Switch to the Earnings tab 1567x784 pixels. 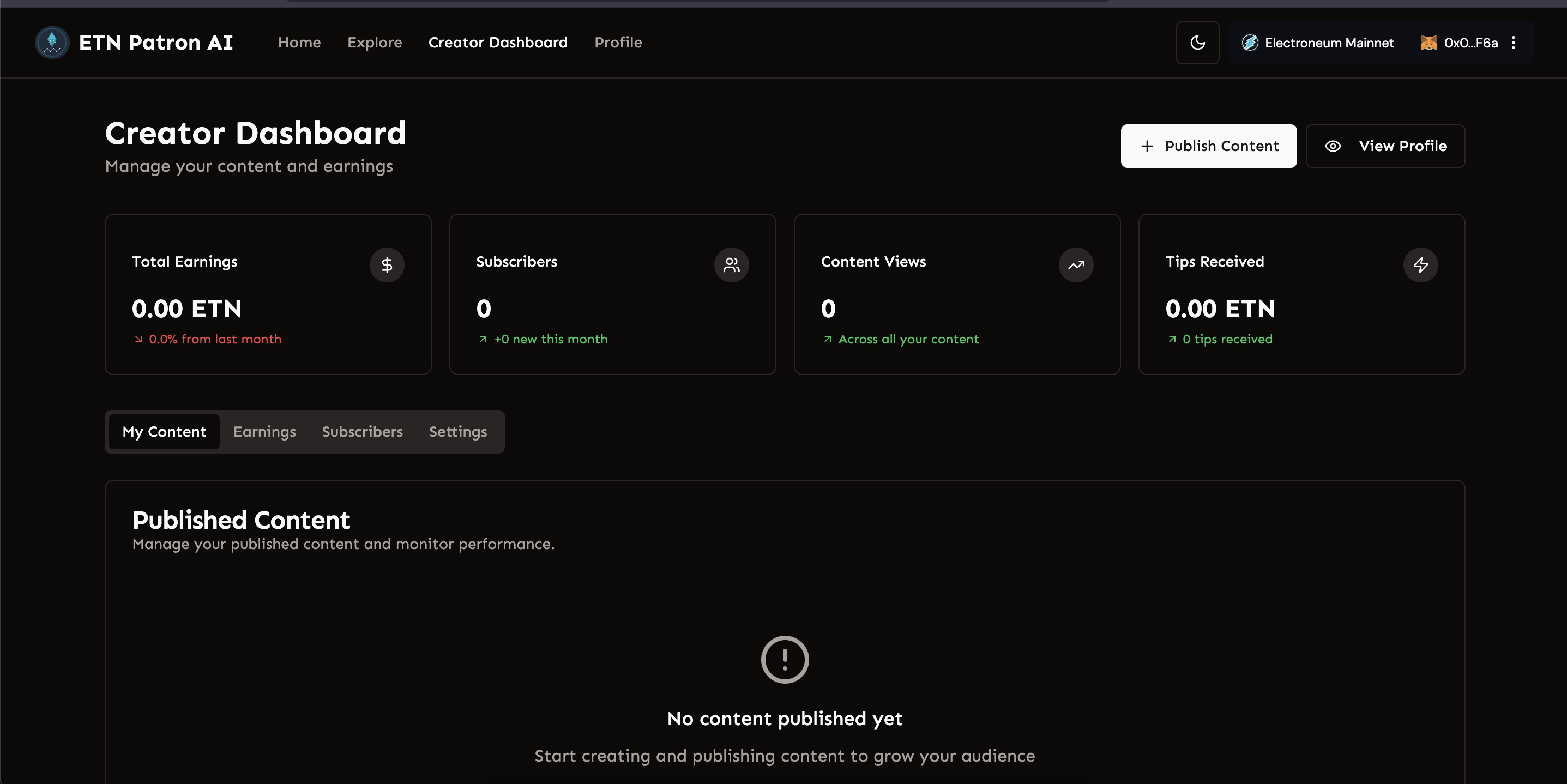[x=264, y=432]
